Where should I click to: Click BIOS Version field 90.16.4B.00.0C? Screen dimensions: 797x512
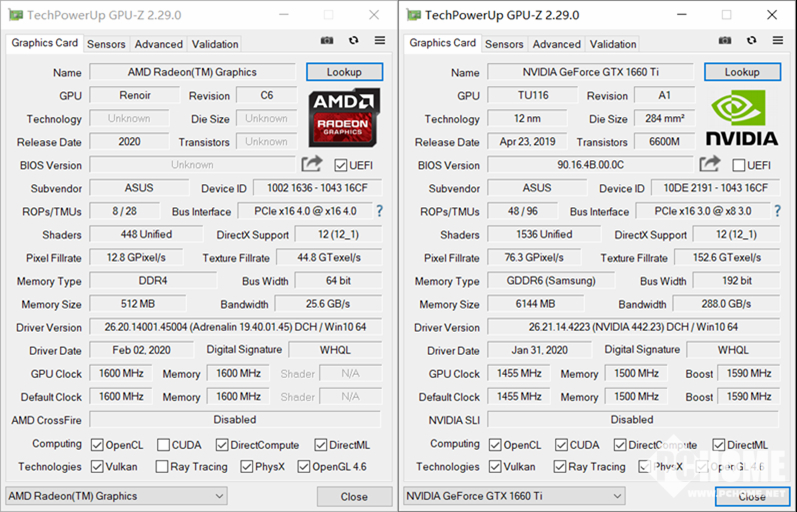pos(590,165)
